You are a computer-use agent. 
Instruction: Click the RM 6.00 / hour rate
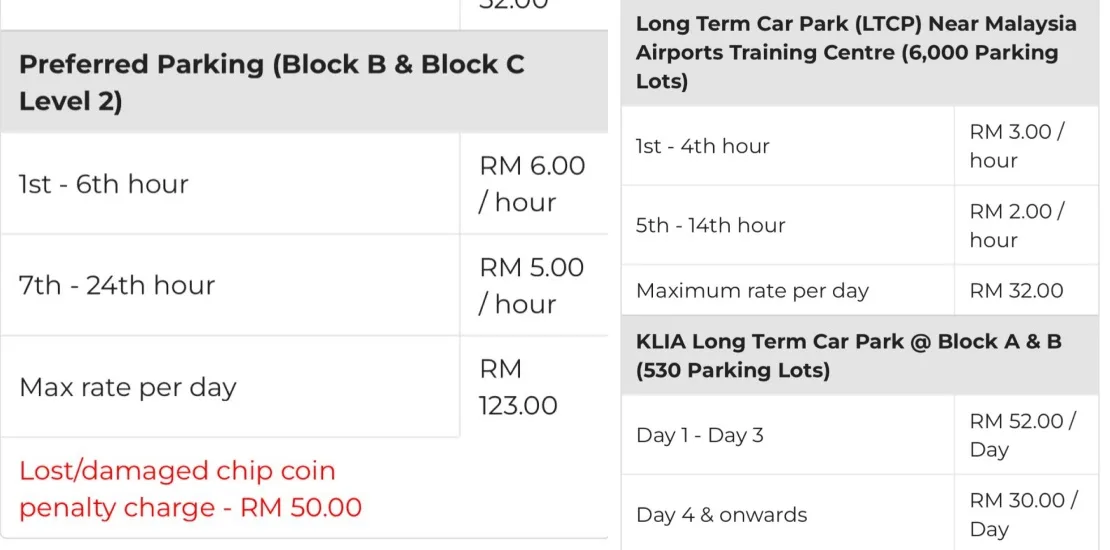point(532,184)
